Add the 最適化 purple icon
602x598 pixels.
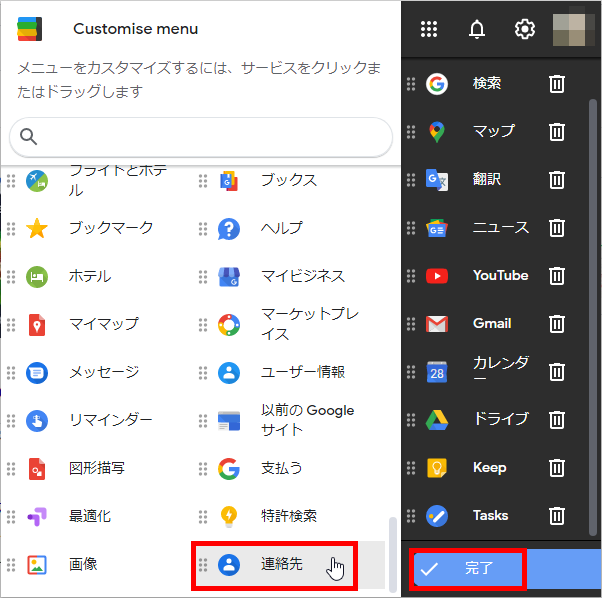[x=37, y=517]
